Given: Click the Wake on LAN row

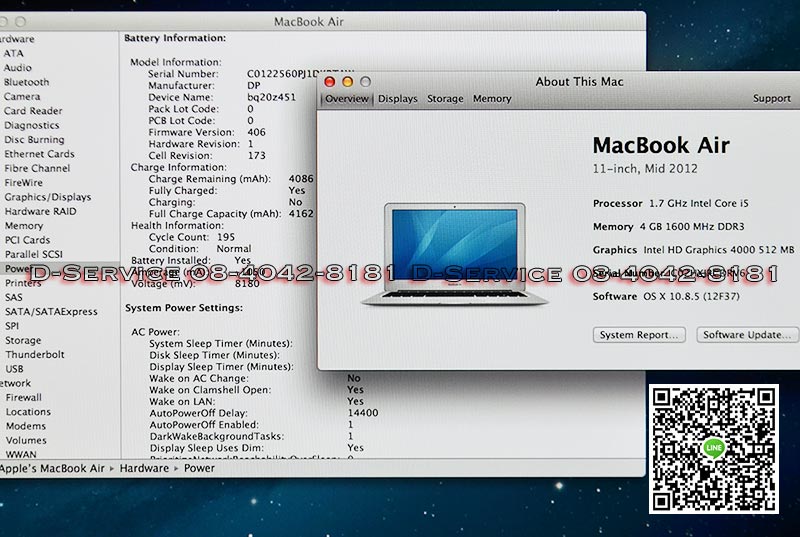Looking at the screenshot, I should (257, 401).
